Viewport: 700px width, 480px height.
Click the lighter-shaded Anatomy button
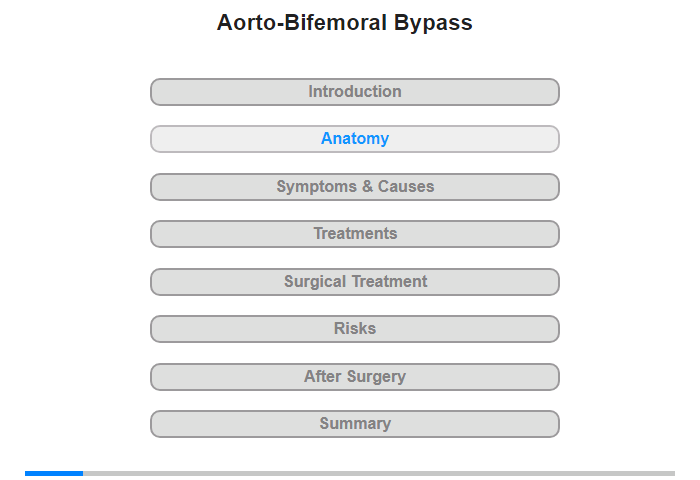pyautogui.click(x=354, y=139)
